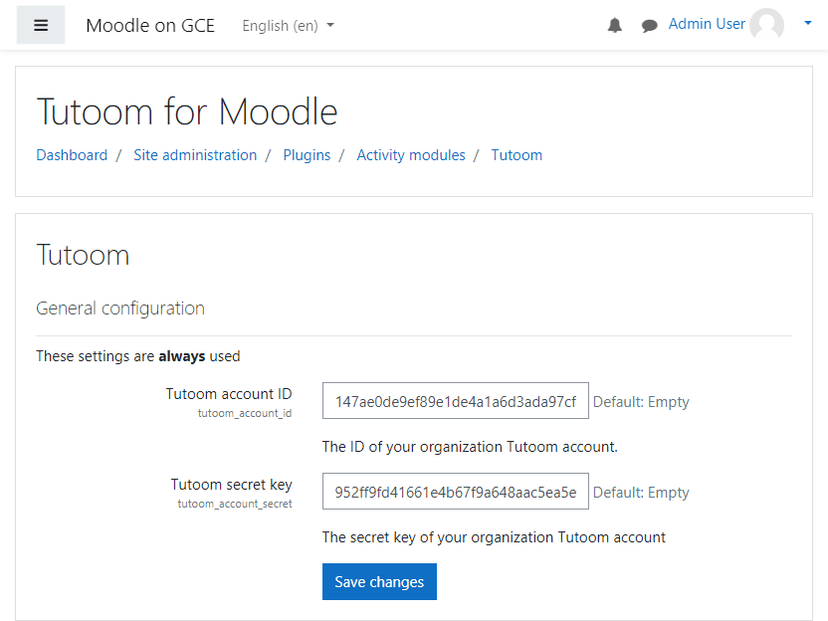Open Site administration breadcrumb
828x621 pixels.
tap(195, 155)
